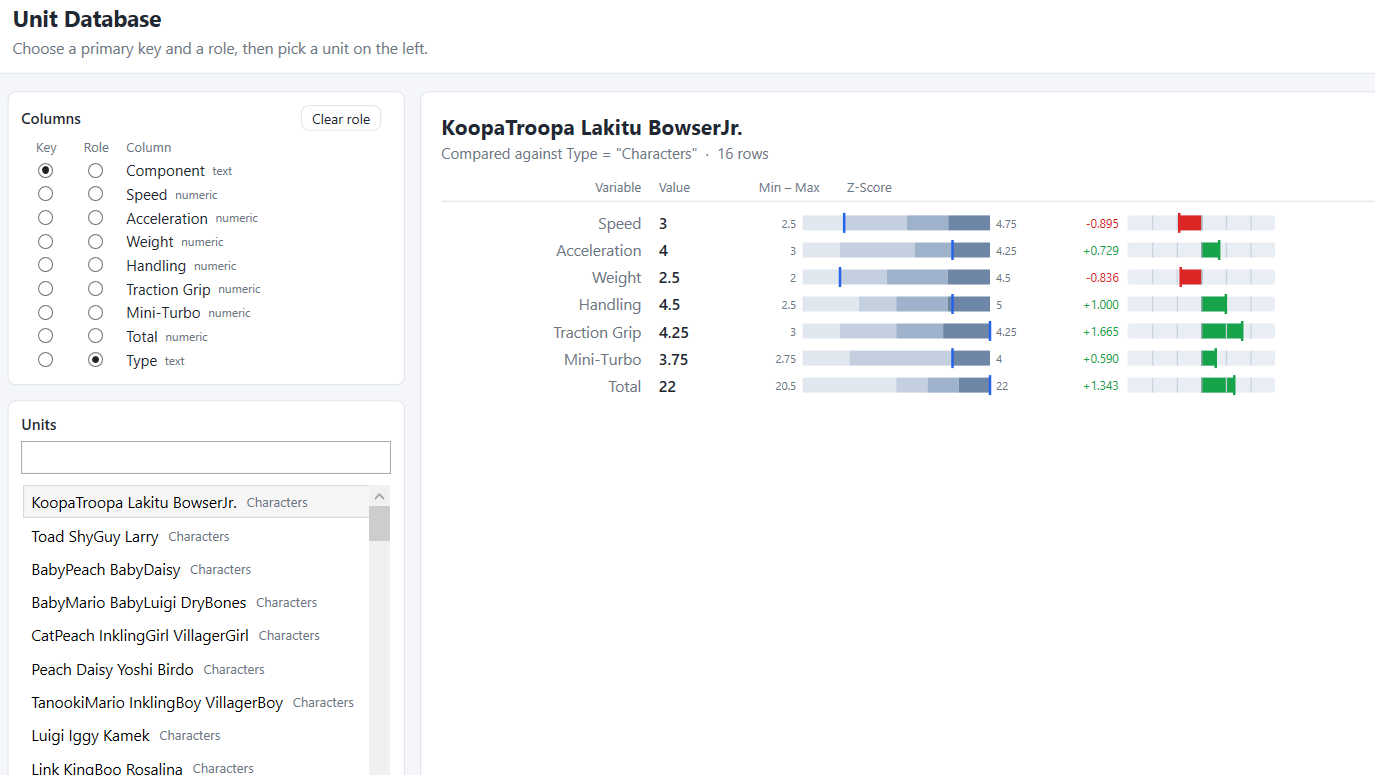This screenshot has height=775, width=1375.
Task: Click the units list scrollbar thumb
Action: click(379, 523)
